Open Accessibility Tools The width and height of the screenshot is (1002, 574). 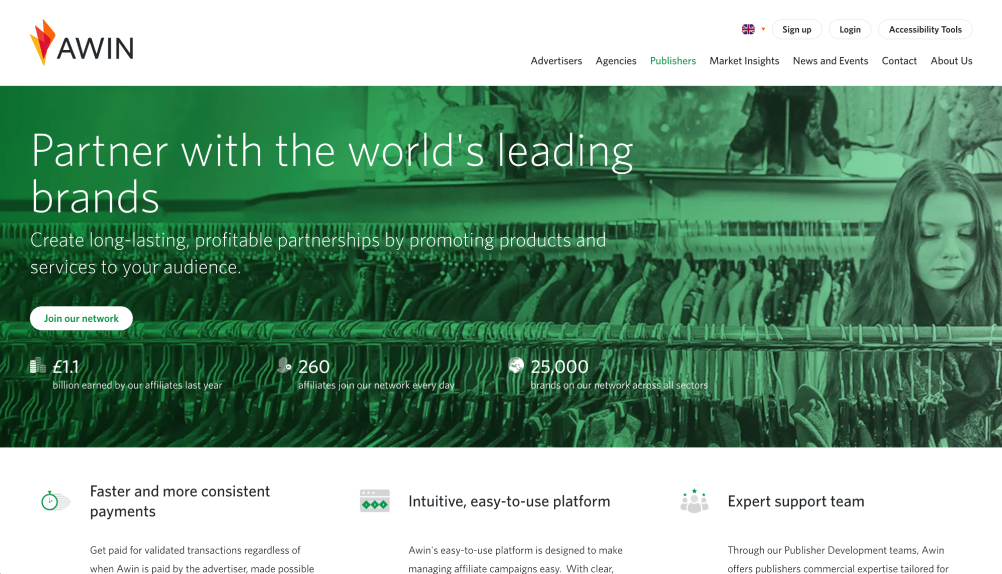click(x=925, y=30)
